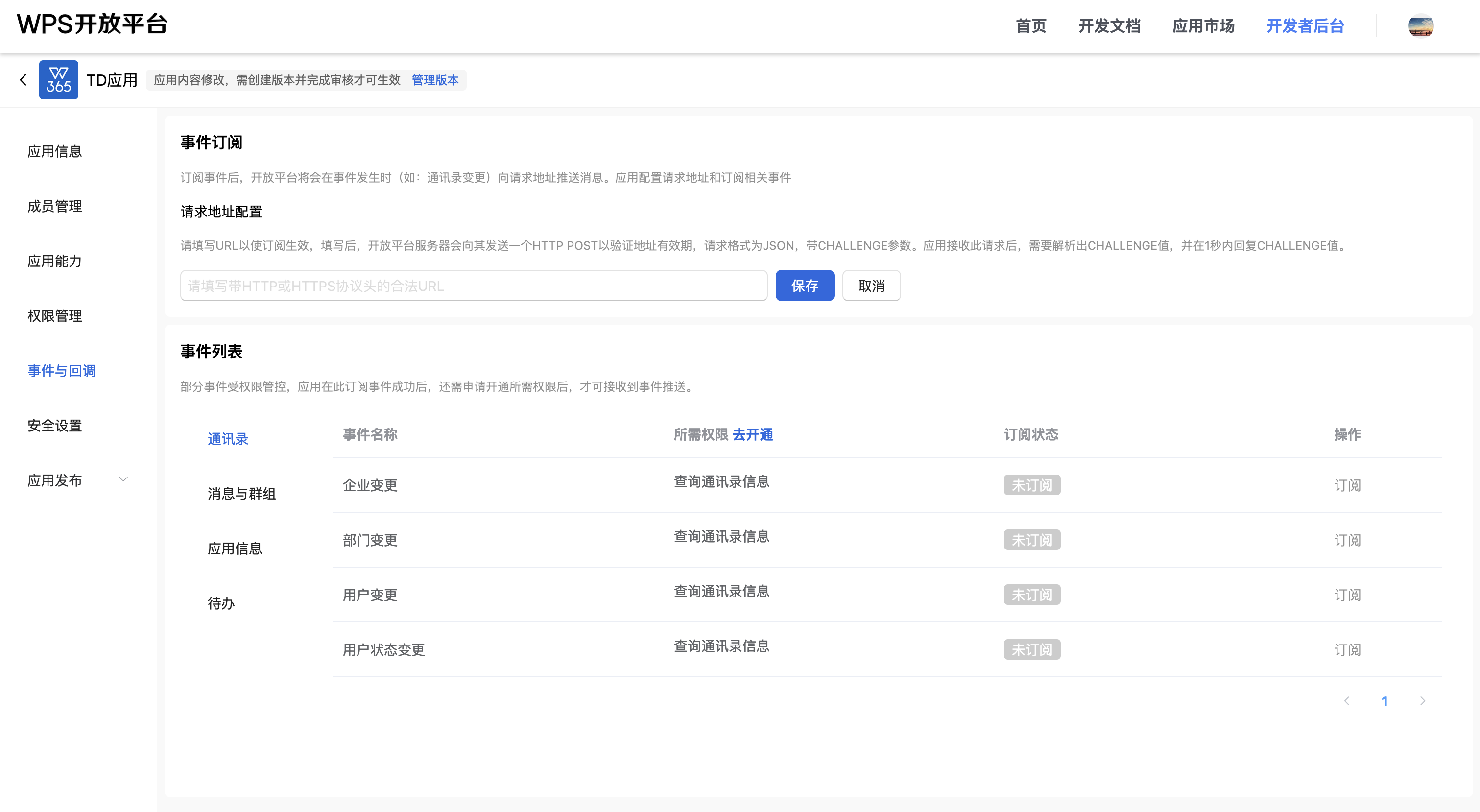Click the 部门变更 event name
Screen dimensions: 1480x812
tap(370, 540)
